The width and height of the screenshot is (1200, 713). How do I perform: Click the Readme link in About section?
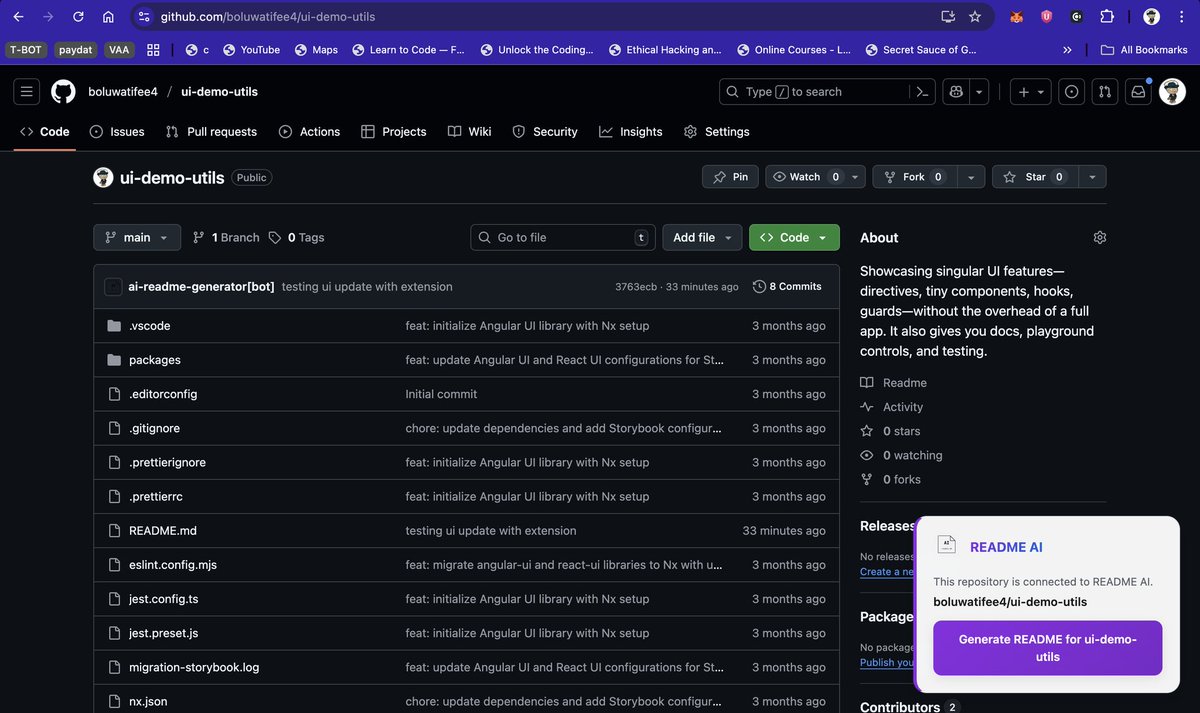pos(894,383)
